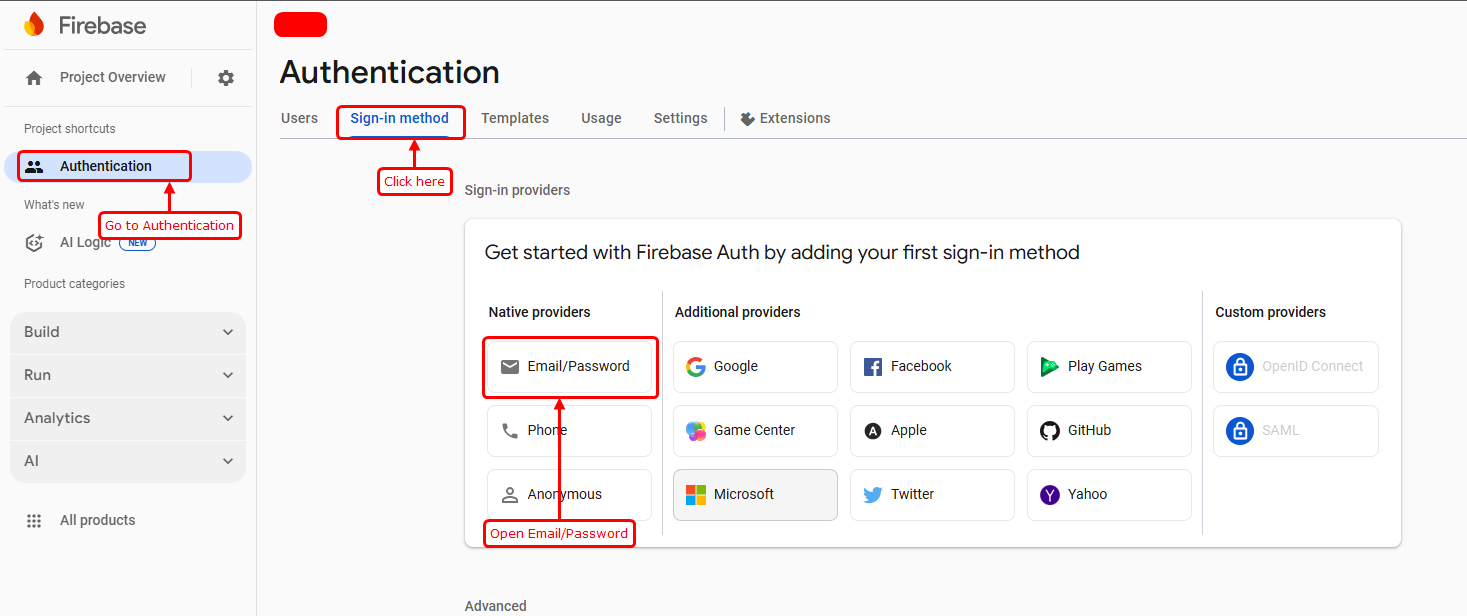Select the Game Center provider

coord(754,431)
